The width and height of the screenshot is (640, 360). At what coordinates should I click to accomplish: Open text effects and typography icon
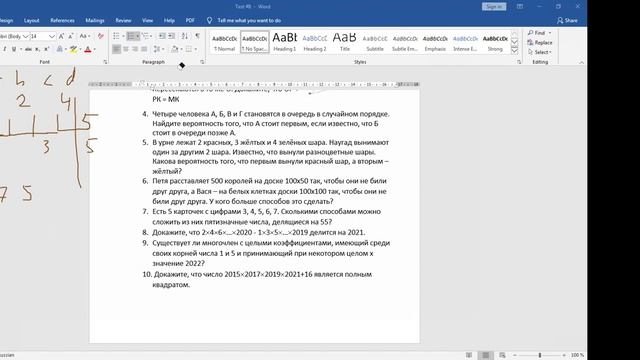click(x=60, y=49)
